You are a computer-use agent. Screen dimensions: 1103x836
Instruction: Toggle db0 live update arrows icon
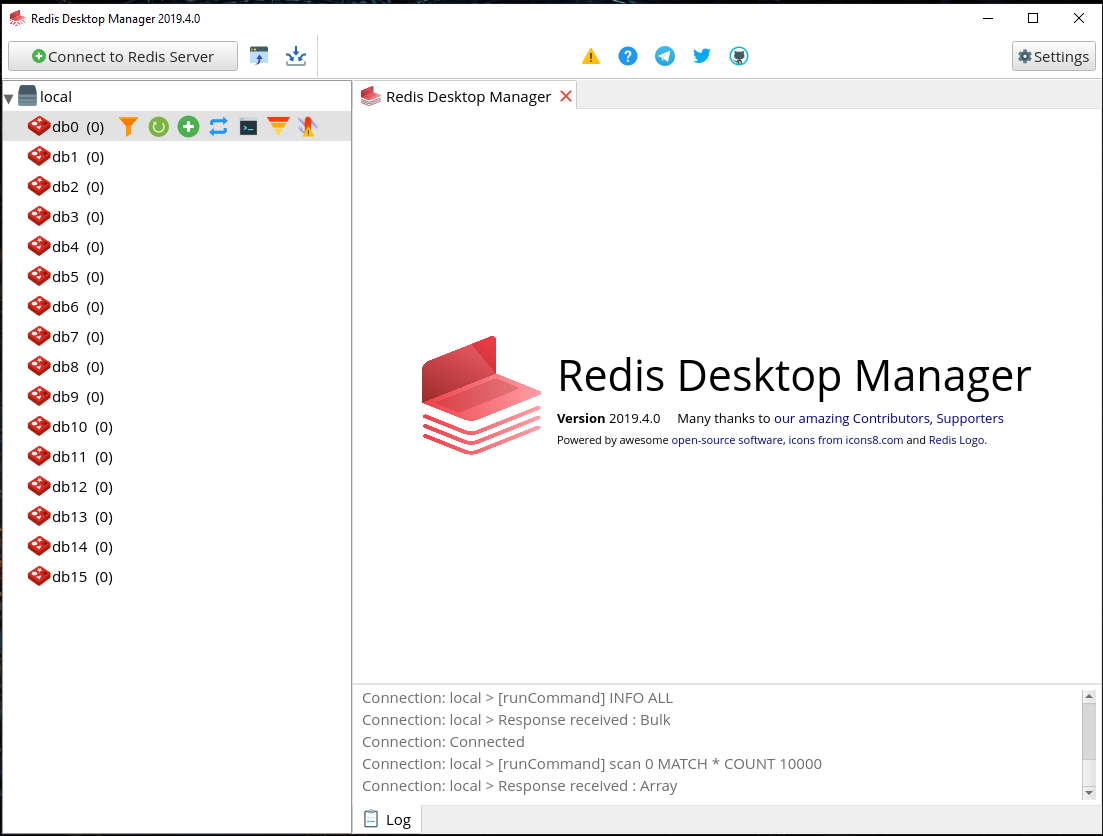pyautogui.click(x=219, y=127)
